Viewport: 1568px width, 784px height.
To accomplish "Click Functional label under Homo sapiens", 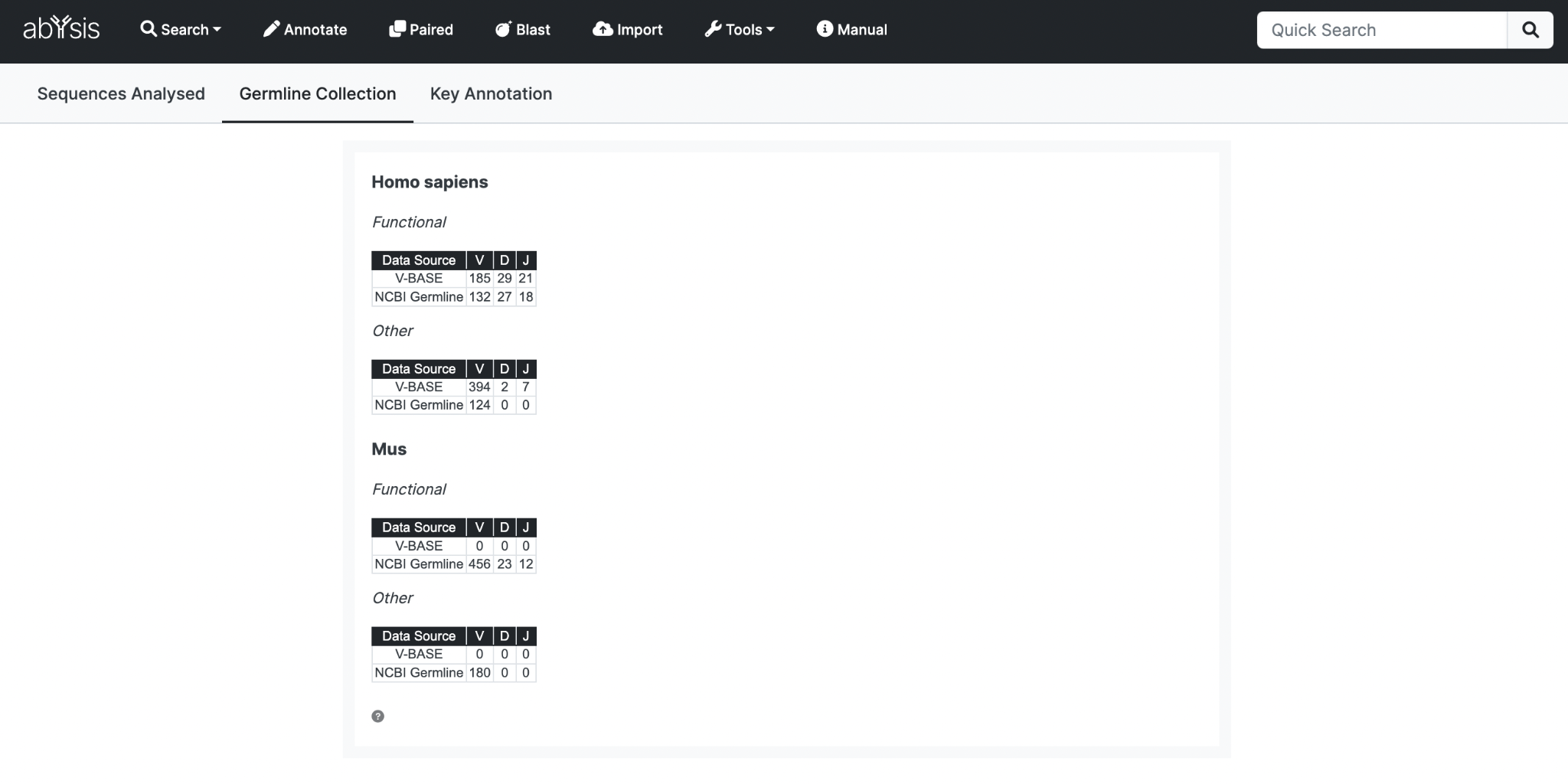I will point(409,222).
